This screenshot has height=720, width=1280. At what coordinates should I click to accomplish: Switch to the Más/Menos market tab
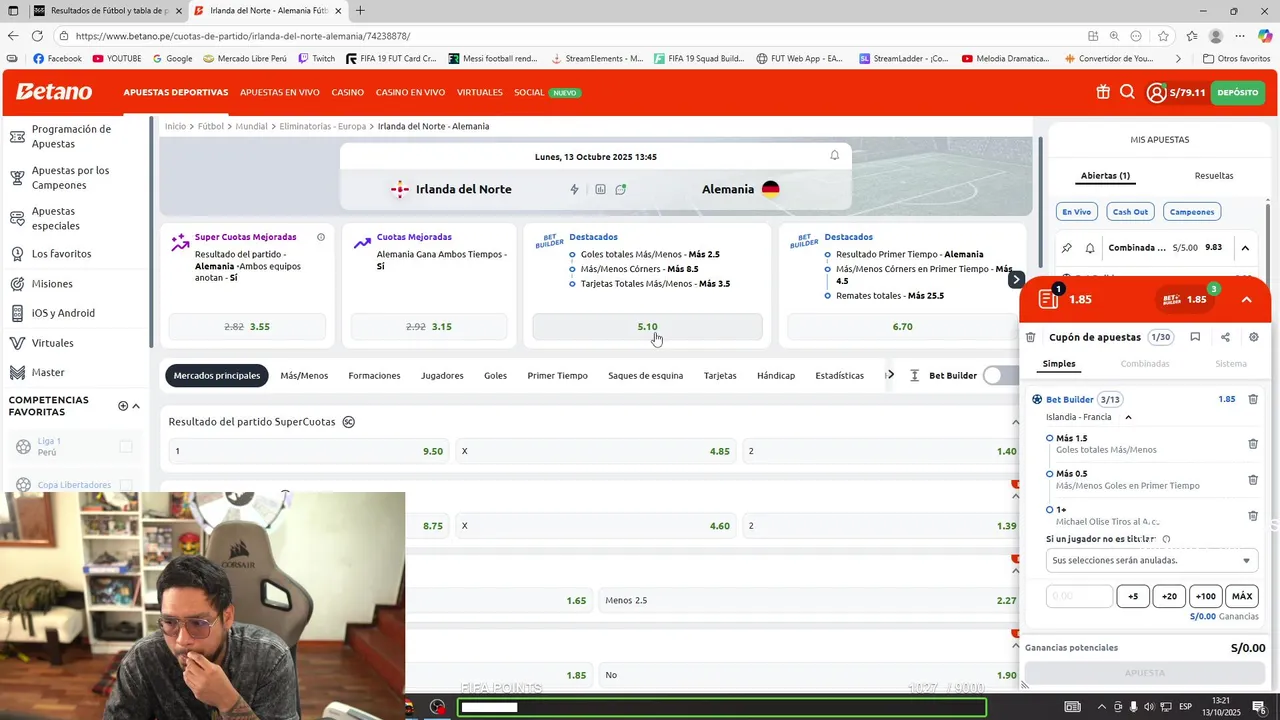coord(304,376)
